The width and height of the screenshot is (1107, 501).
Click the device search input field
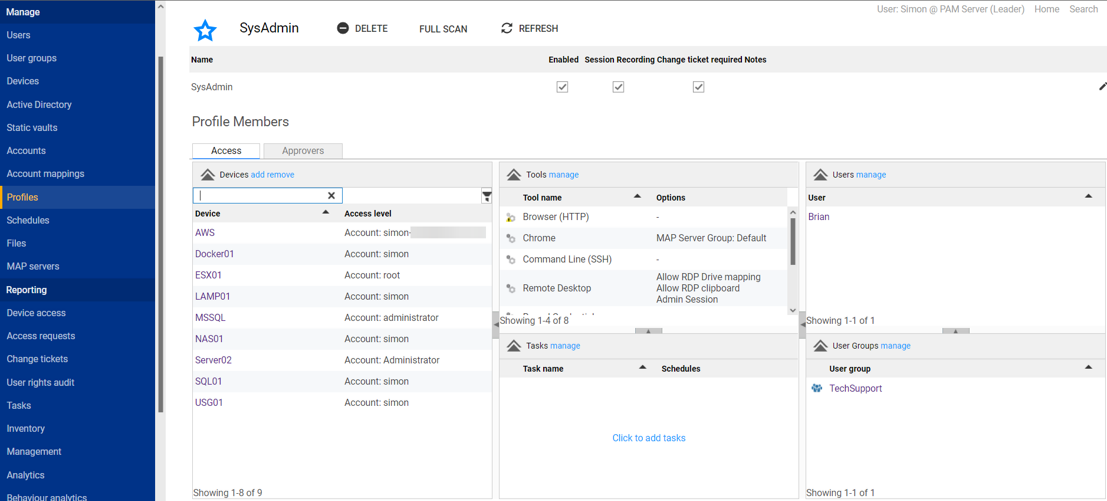pyautogui.click(x=260, y=196)
